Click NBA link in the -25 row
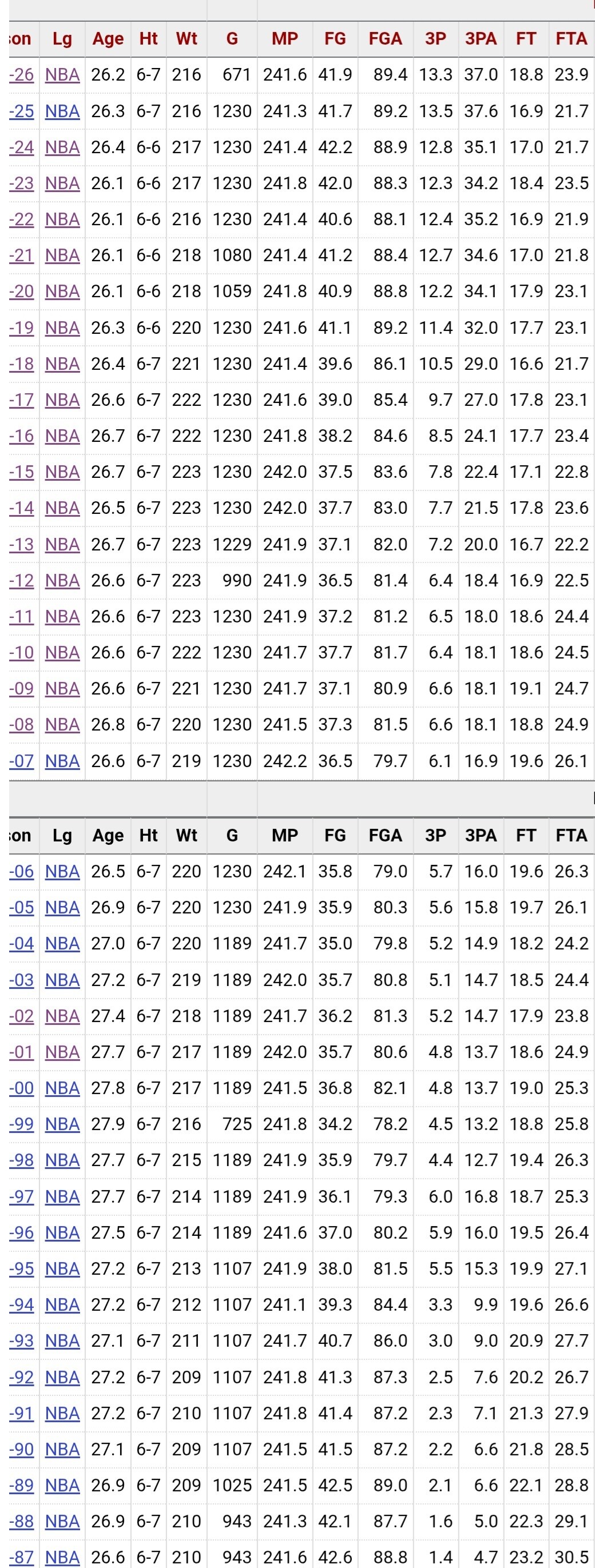The image size is (595, 1568). coord(62,111)
